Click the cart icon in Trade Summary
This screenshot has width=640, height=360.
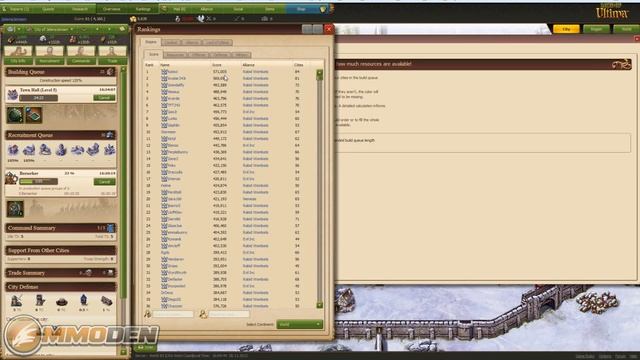coord(88,273)
